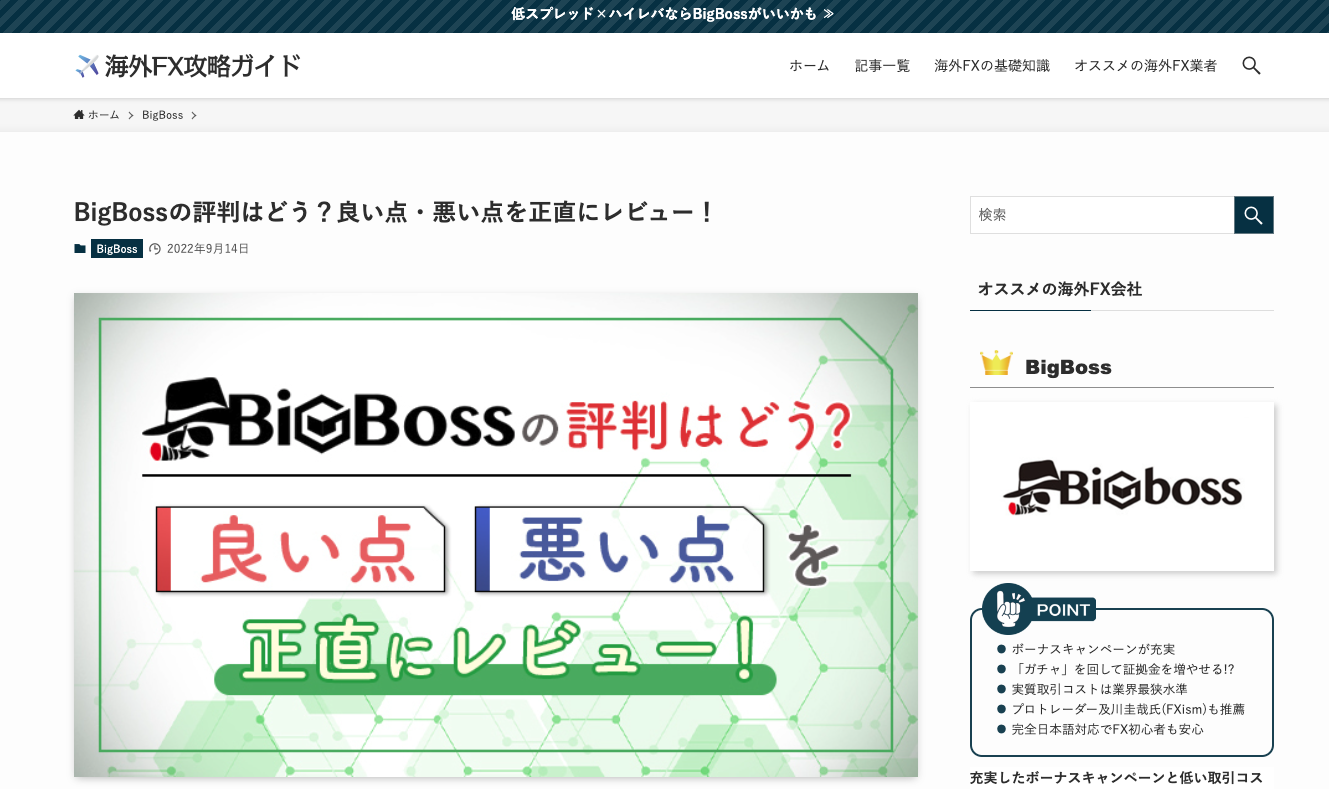Open the BigBoss category tag under the title
Image resolution: width=1329 pixels, height=789 pixels.
116,248
